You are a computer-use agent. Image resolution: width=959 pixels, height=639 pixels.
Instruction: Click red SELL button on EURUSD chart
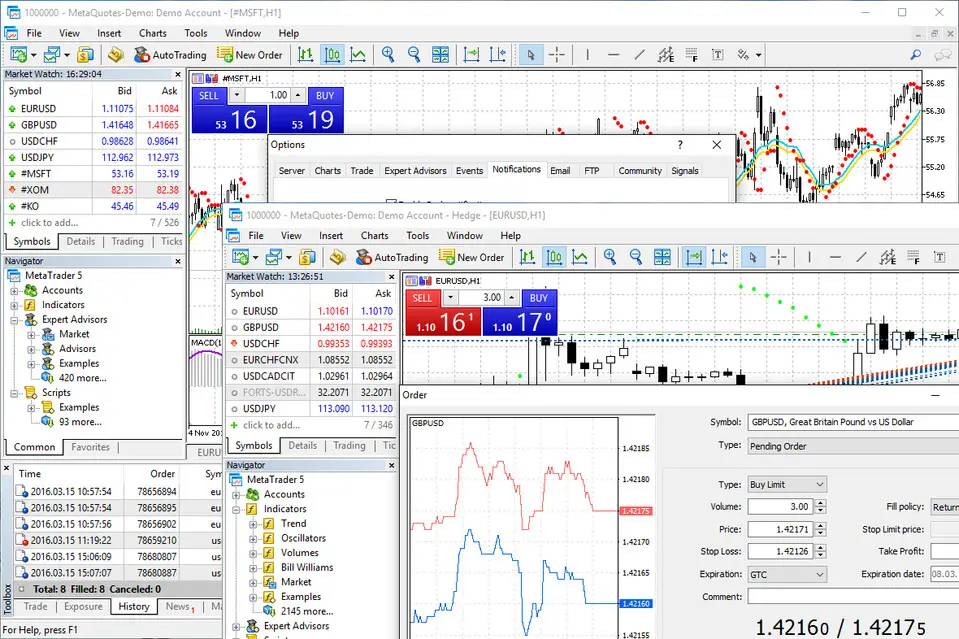click(x=422, y=298)
